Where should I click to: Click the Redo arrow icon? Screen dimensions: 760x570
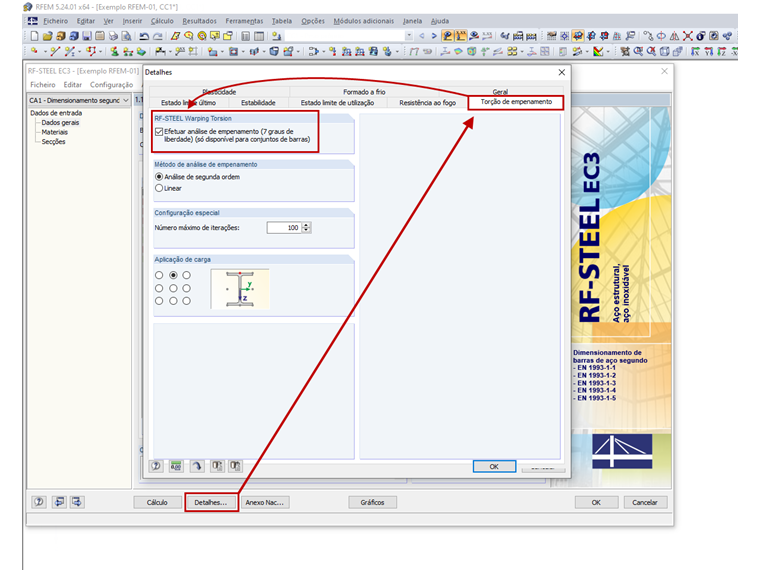pos(158,36)
